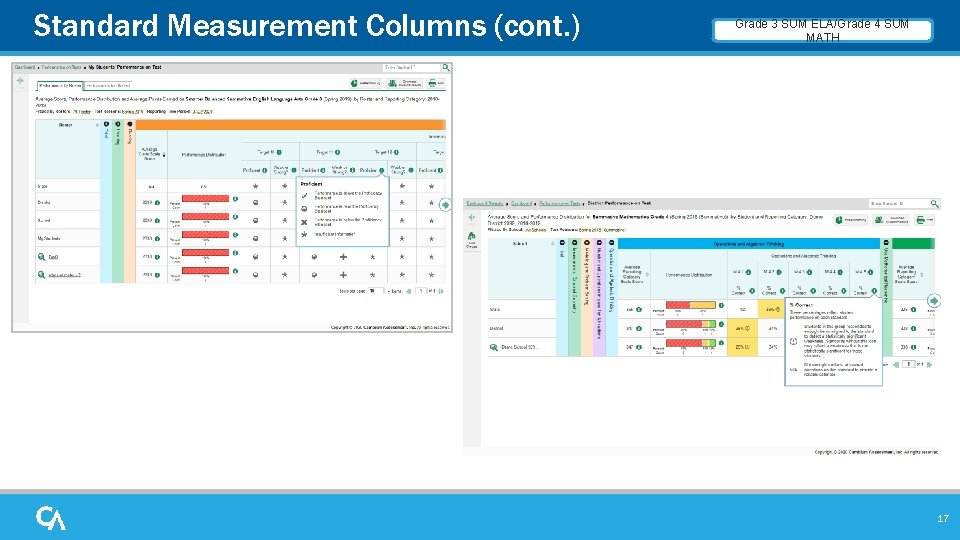Click magnifier icon beside Demo School row
This screenshot has height=540, width=960.
click(x=493, y=347)
